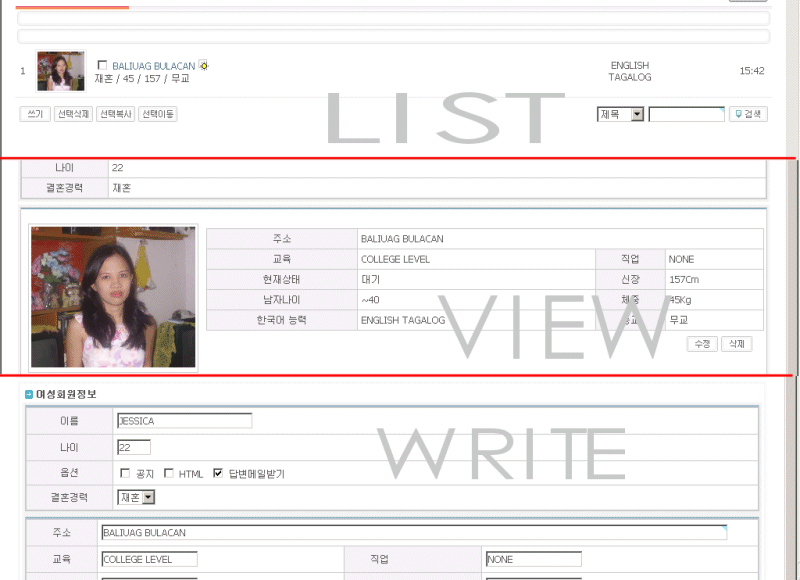Click the 선택복사 button
The image size is (800, 580).
[x=116, y=114]
